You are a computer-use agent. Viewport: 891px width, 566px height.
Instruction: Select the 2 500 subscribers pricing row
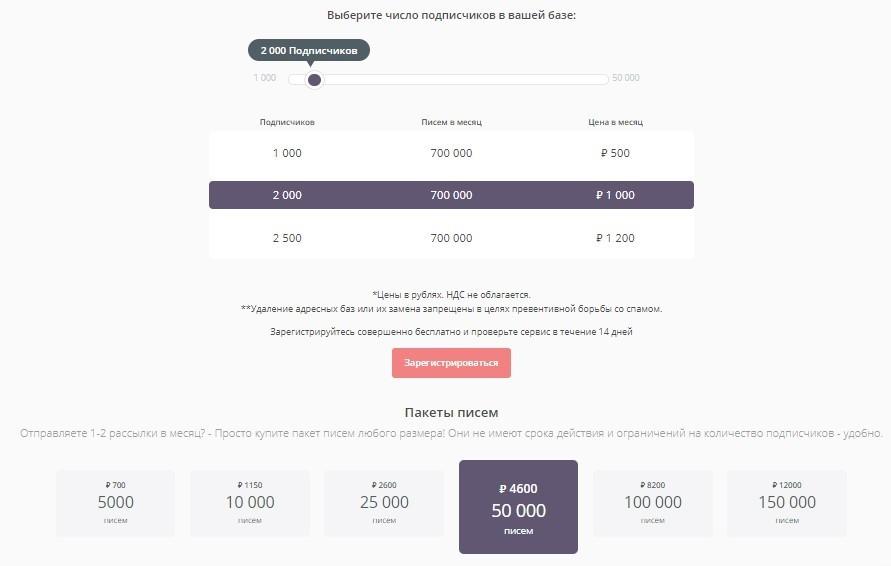[451, 238]
